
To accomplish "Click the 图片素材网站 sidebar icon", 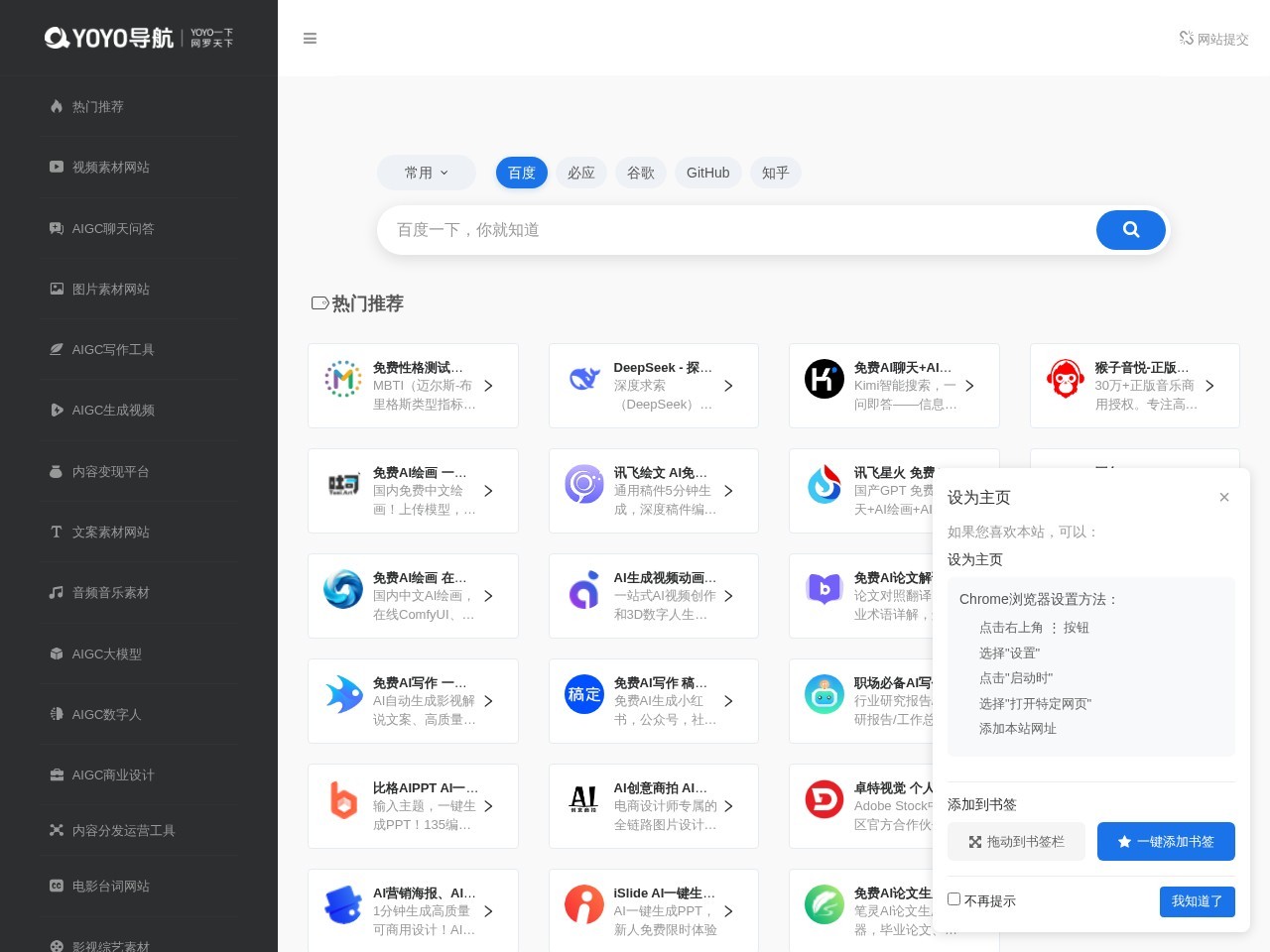I will 57,289.
